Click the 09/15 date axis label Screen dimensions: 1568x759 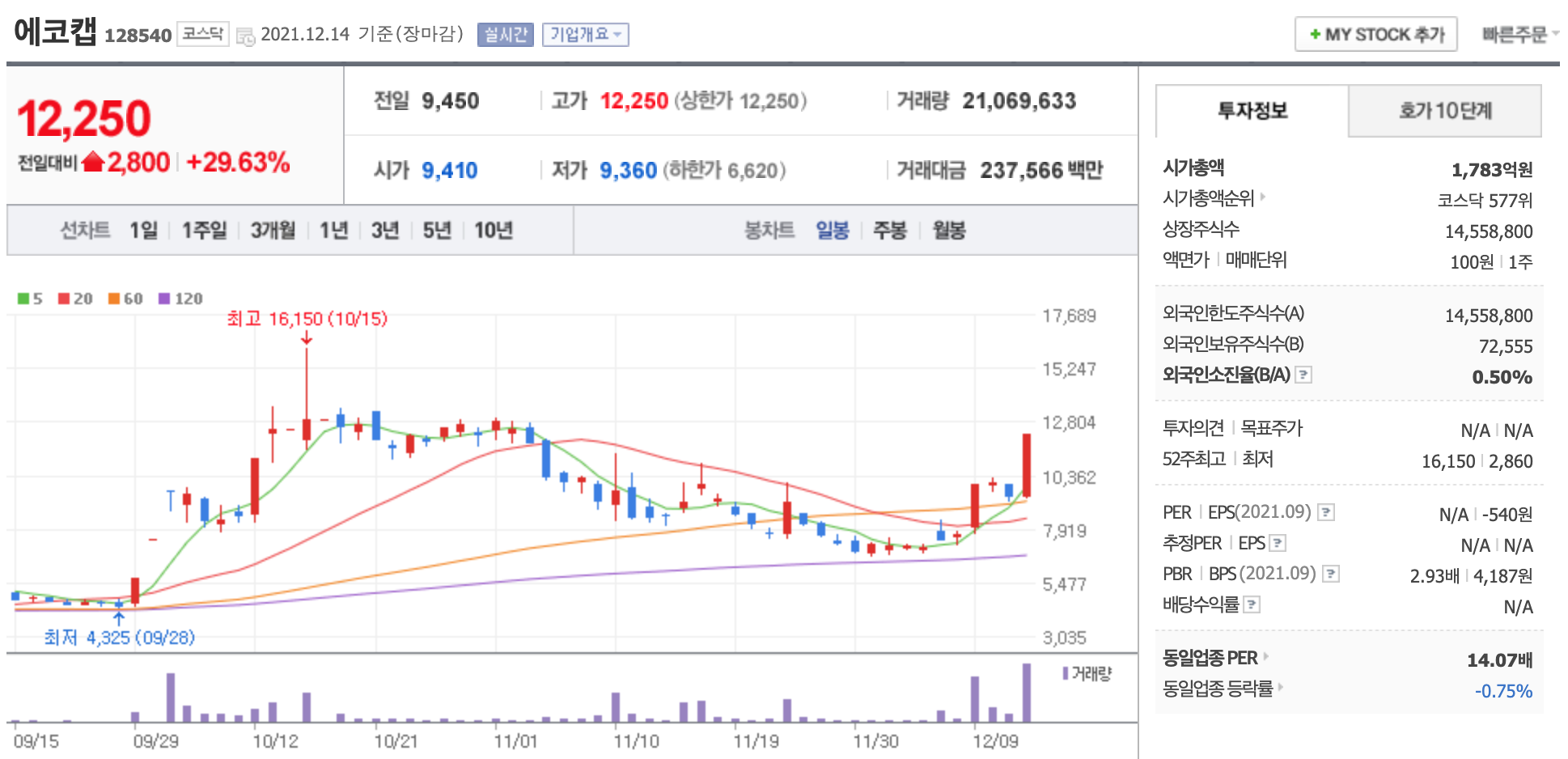click(x=36, y=741)
